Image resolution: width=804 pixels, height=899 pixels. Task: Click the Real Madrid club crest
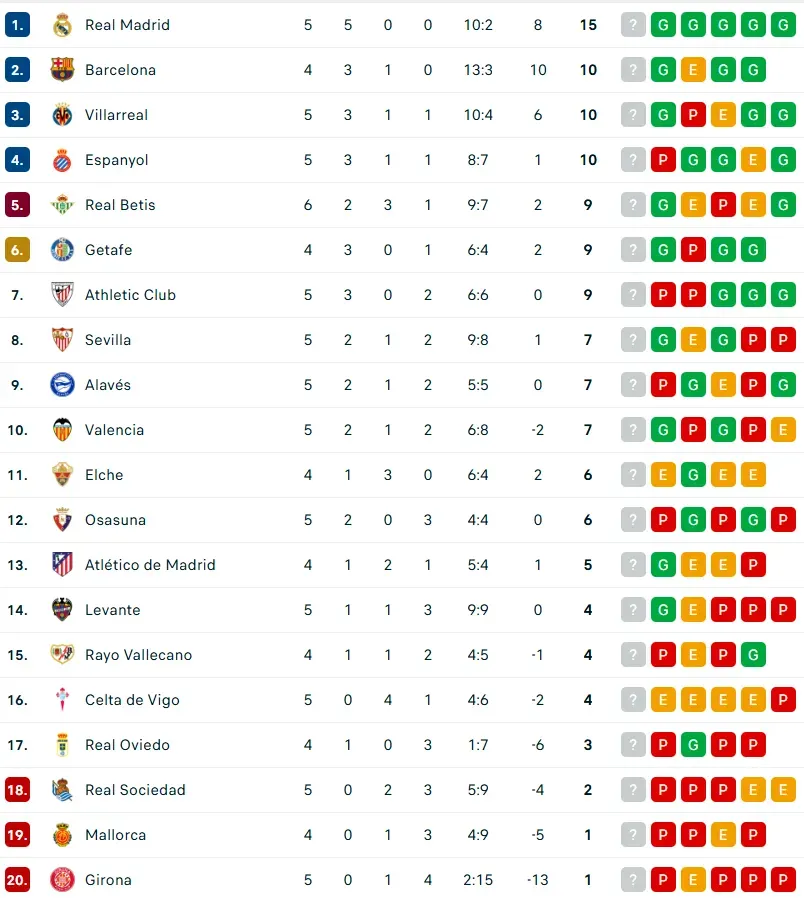click(62, 25)
